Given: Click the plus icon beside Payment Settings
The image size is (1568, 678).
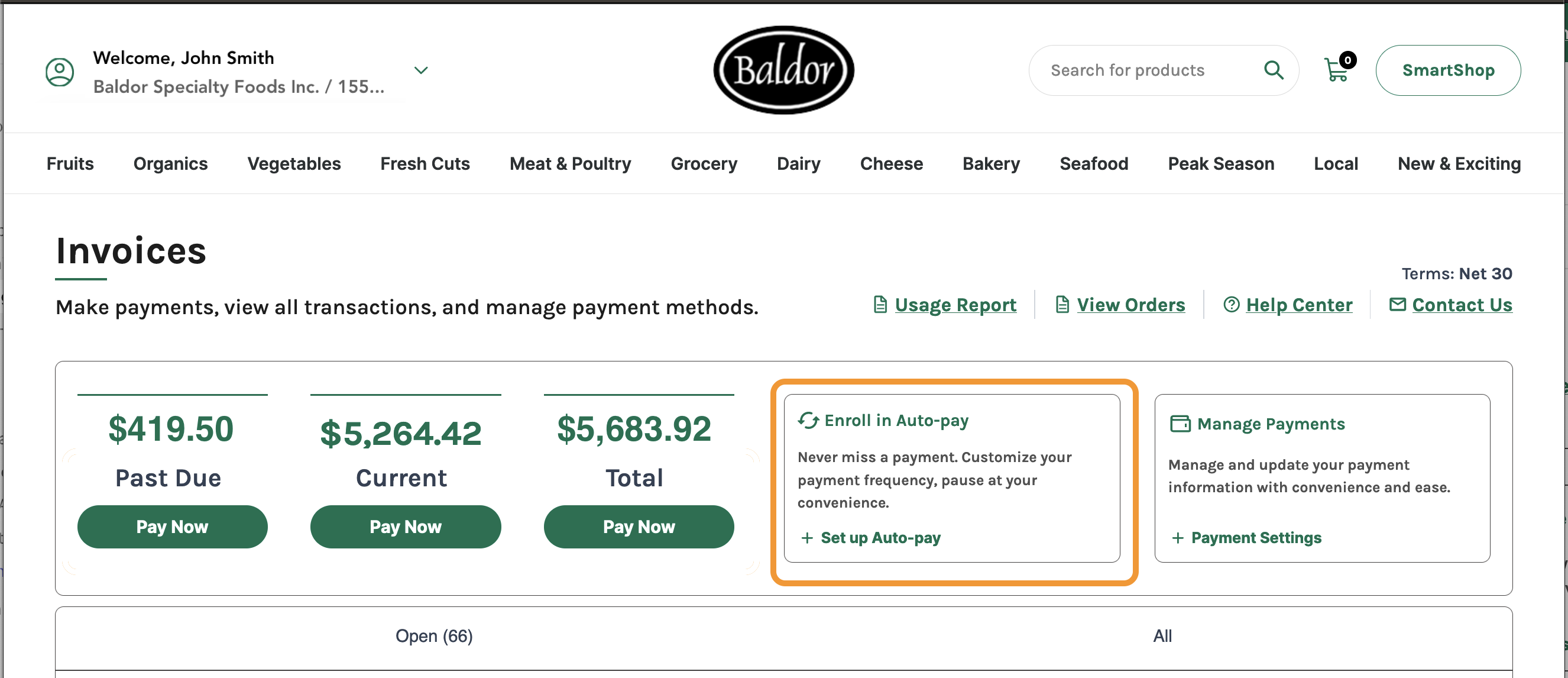Looking at the screenshot, I should 1177,538.
